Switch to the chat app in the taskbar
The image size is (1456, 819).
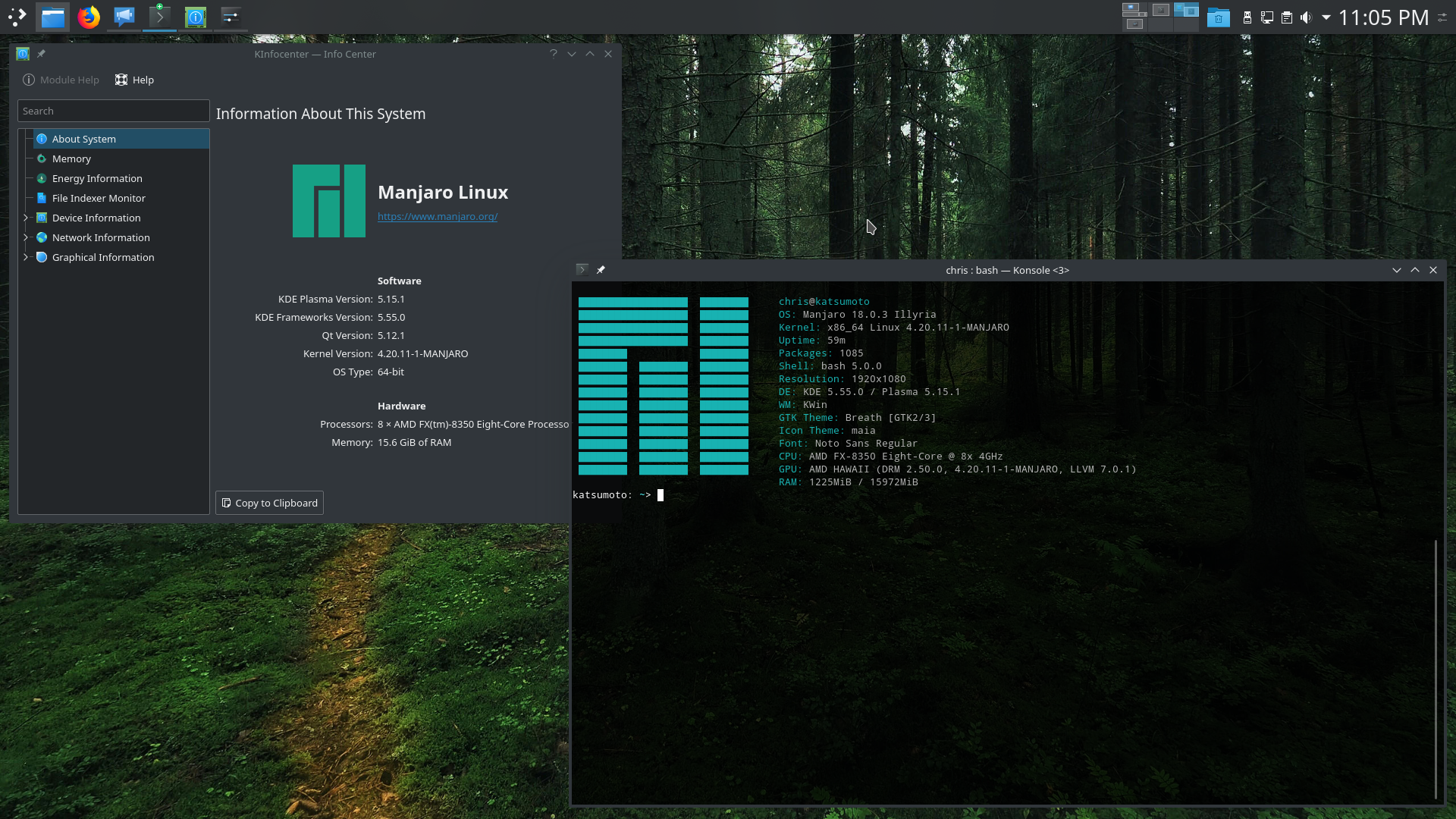(x=124, y=17)
